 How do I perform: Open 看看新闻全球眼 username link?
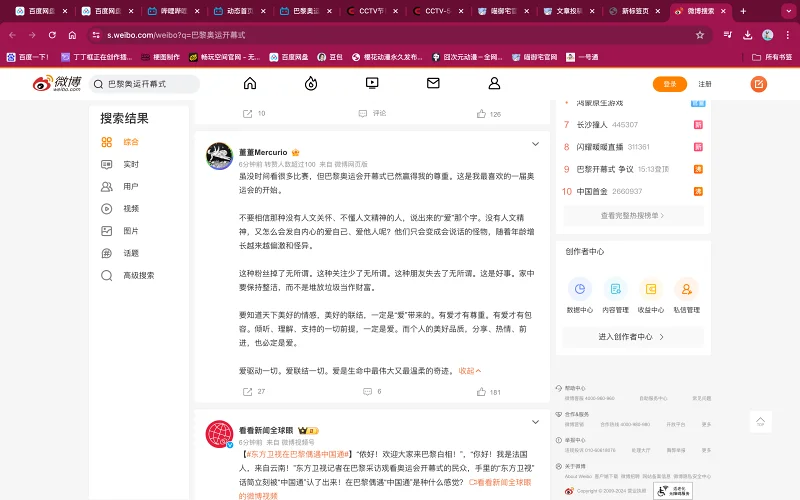pos(266,430)
